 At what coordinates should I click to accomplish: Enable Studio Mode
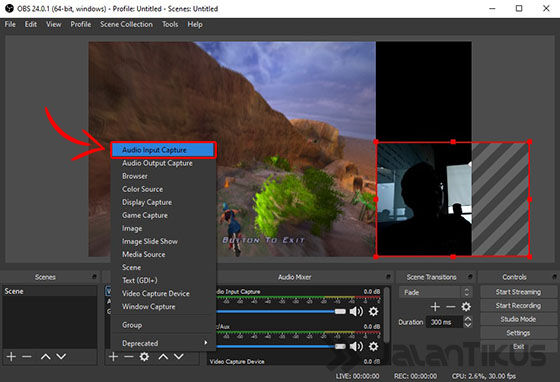point(518,319)
